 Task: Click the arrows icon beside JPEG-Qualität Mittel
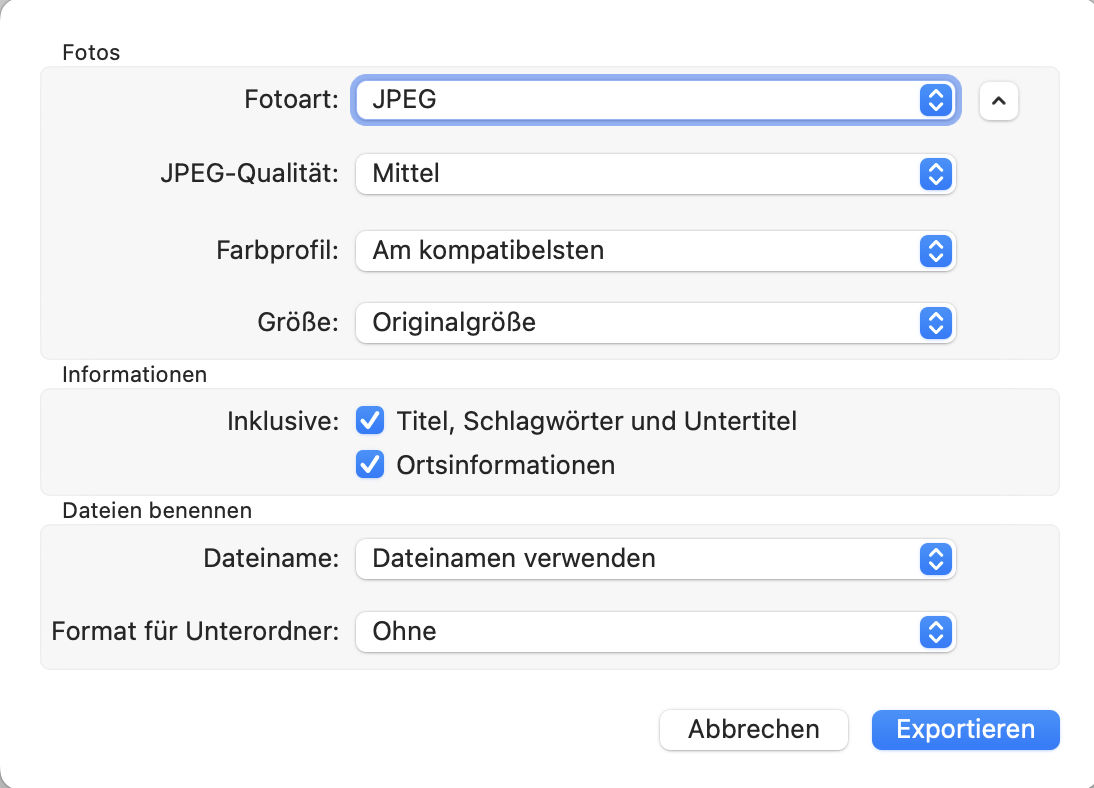click(x=934, y=174)
